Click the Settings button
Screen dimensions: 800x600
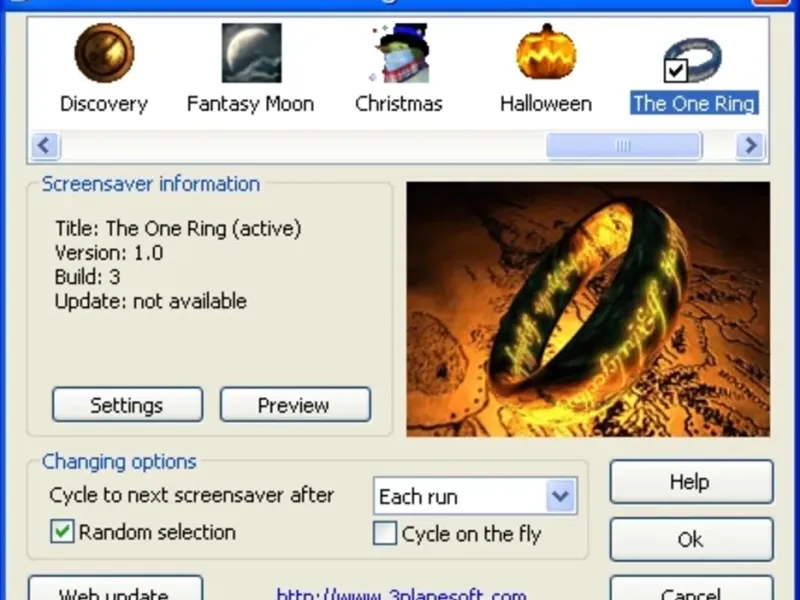[x=128, y=405]
